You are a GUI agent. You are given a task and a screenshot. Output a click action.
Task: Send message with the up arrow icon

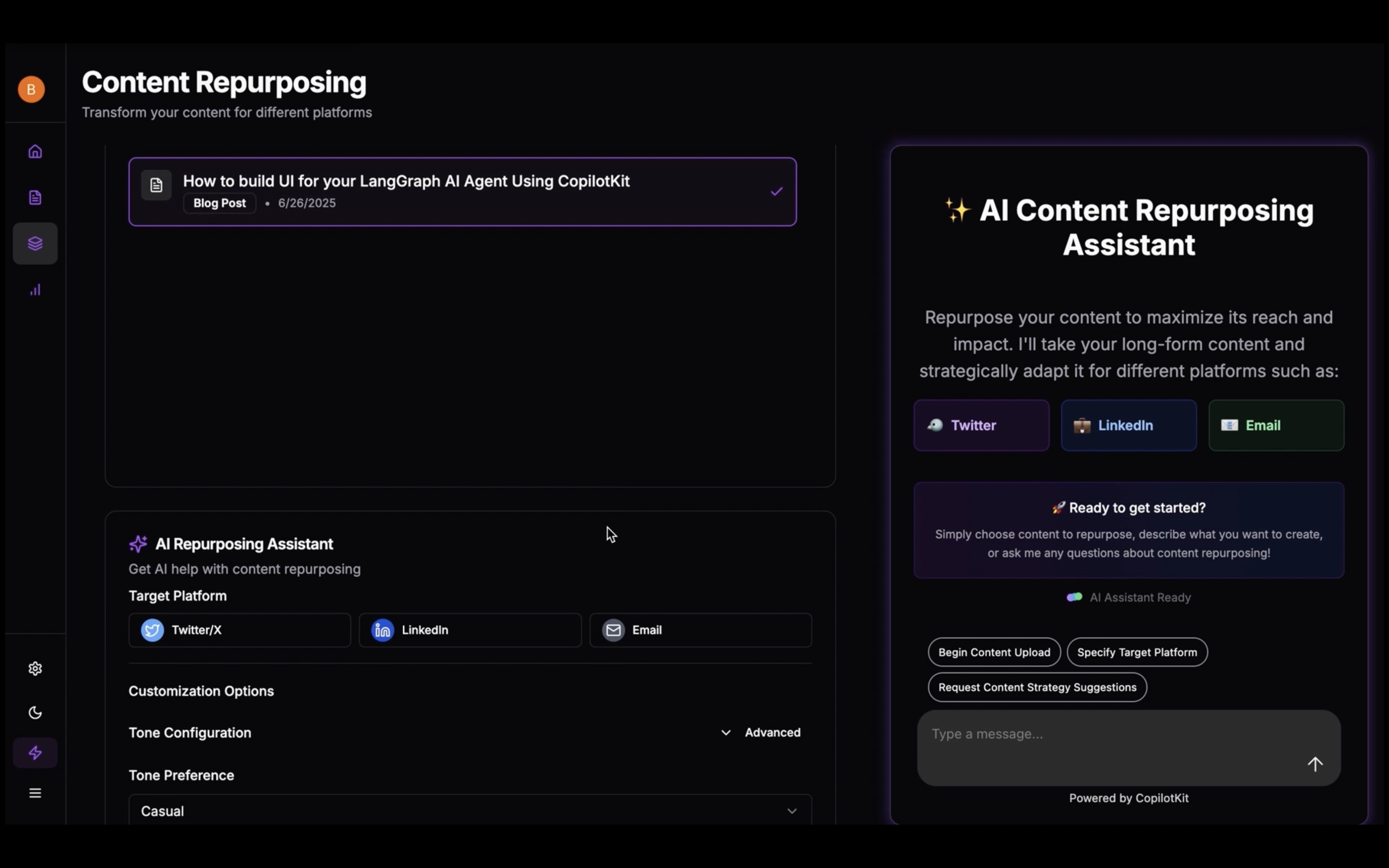1315,764
